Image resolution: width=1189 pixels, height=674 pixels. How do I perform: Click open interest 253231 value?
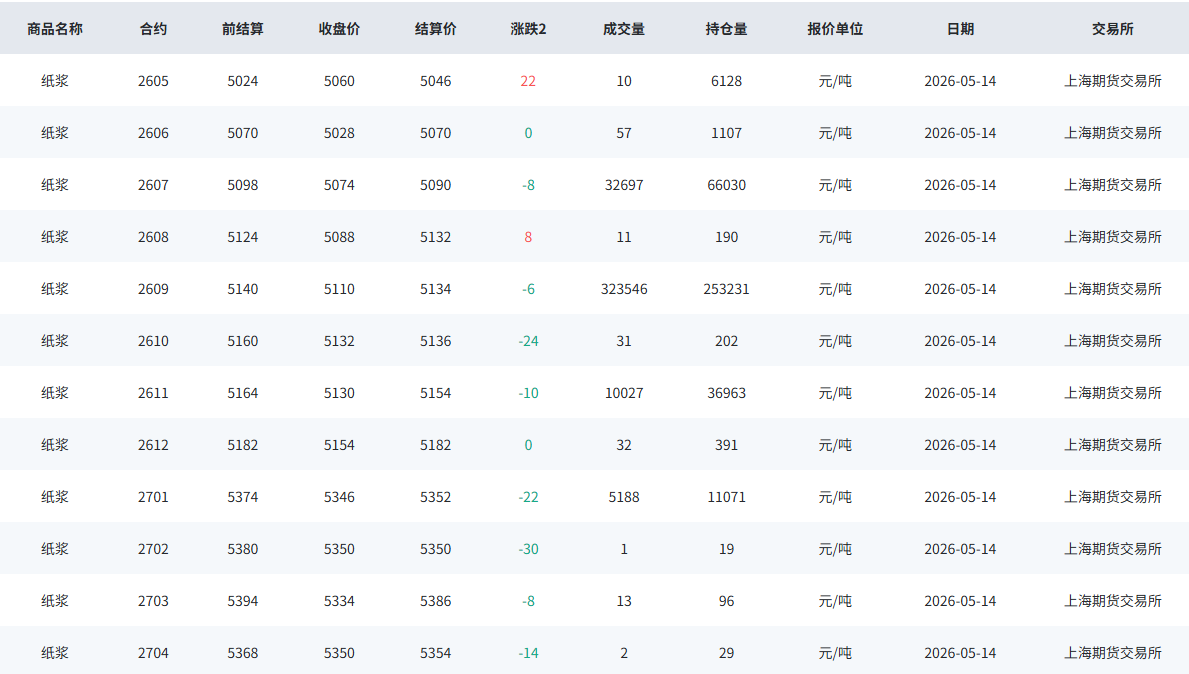[726, 289]
